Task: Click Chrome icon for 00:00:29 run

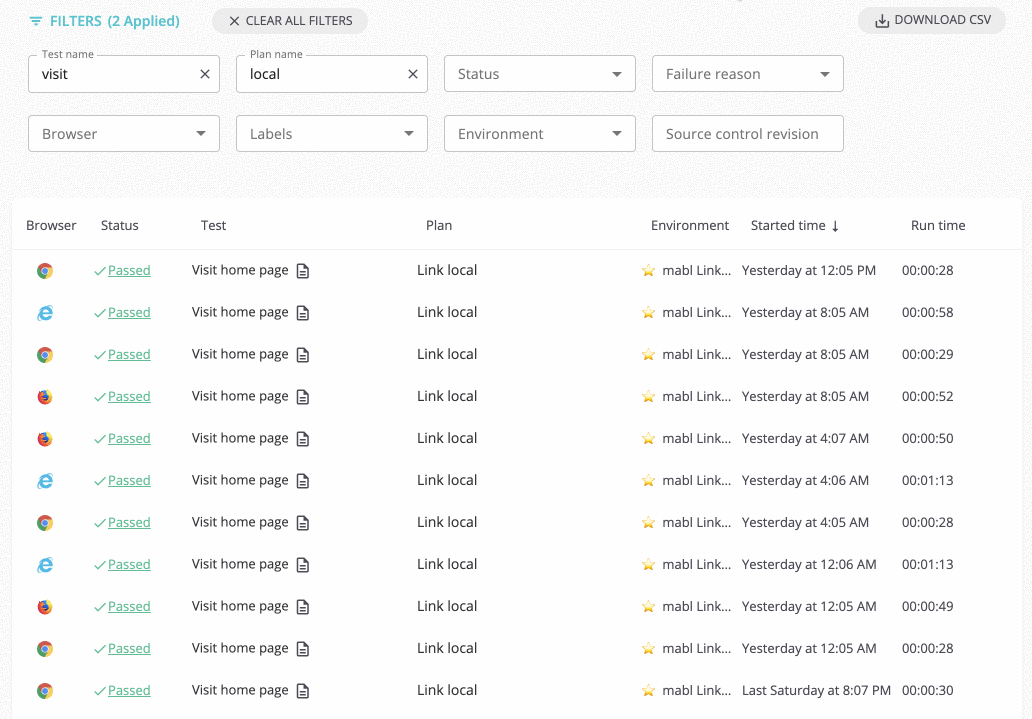Action: pos(45,355)
